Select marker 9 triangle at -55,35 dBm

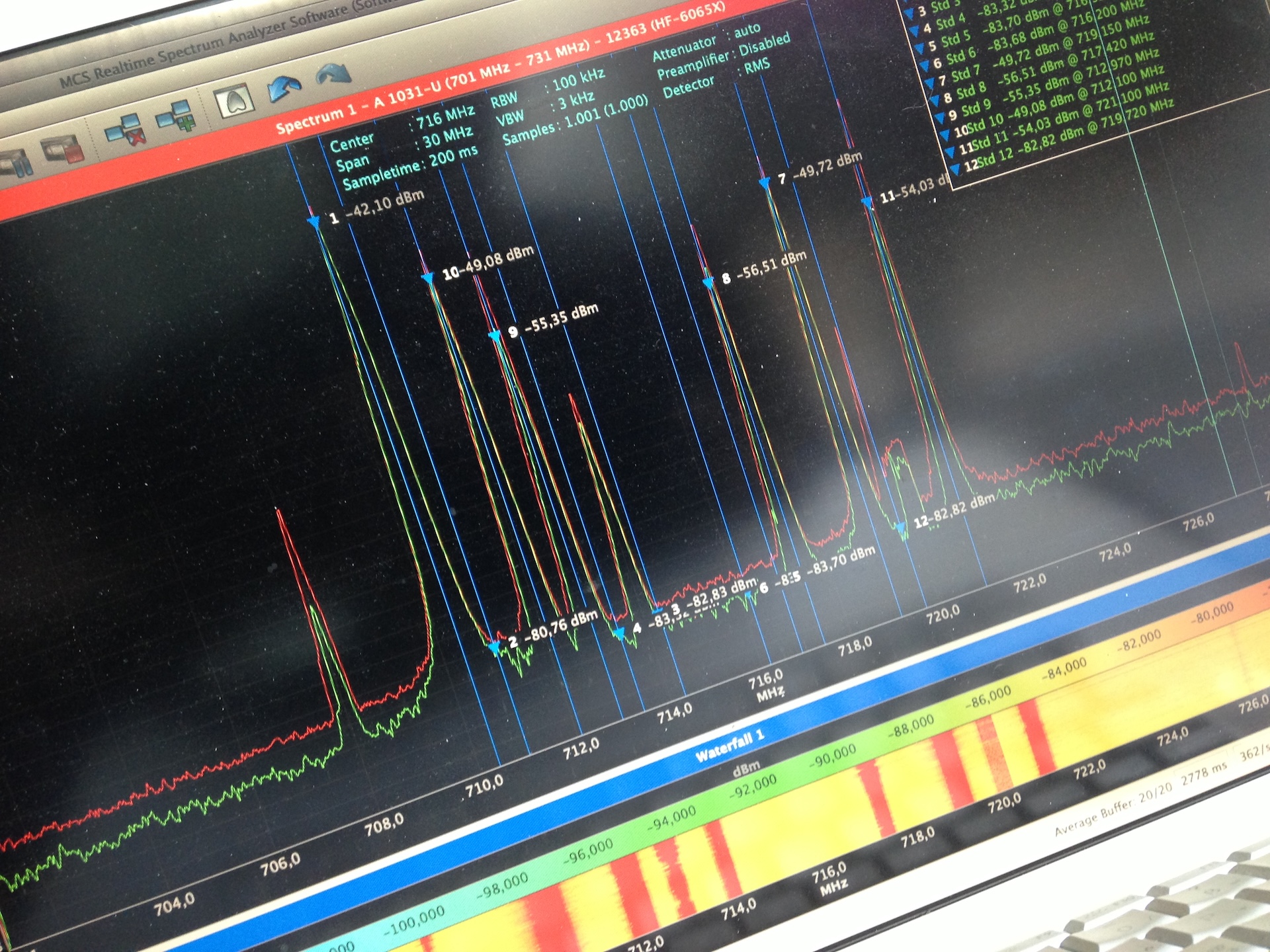tap(495, 337)
